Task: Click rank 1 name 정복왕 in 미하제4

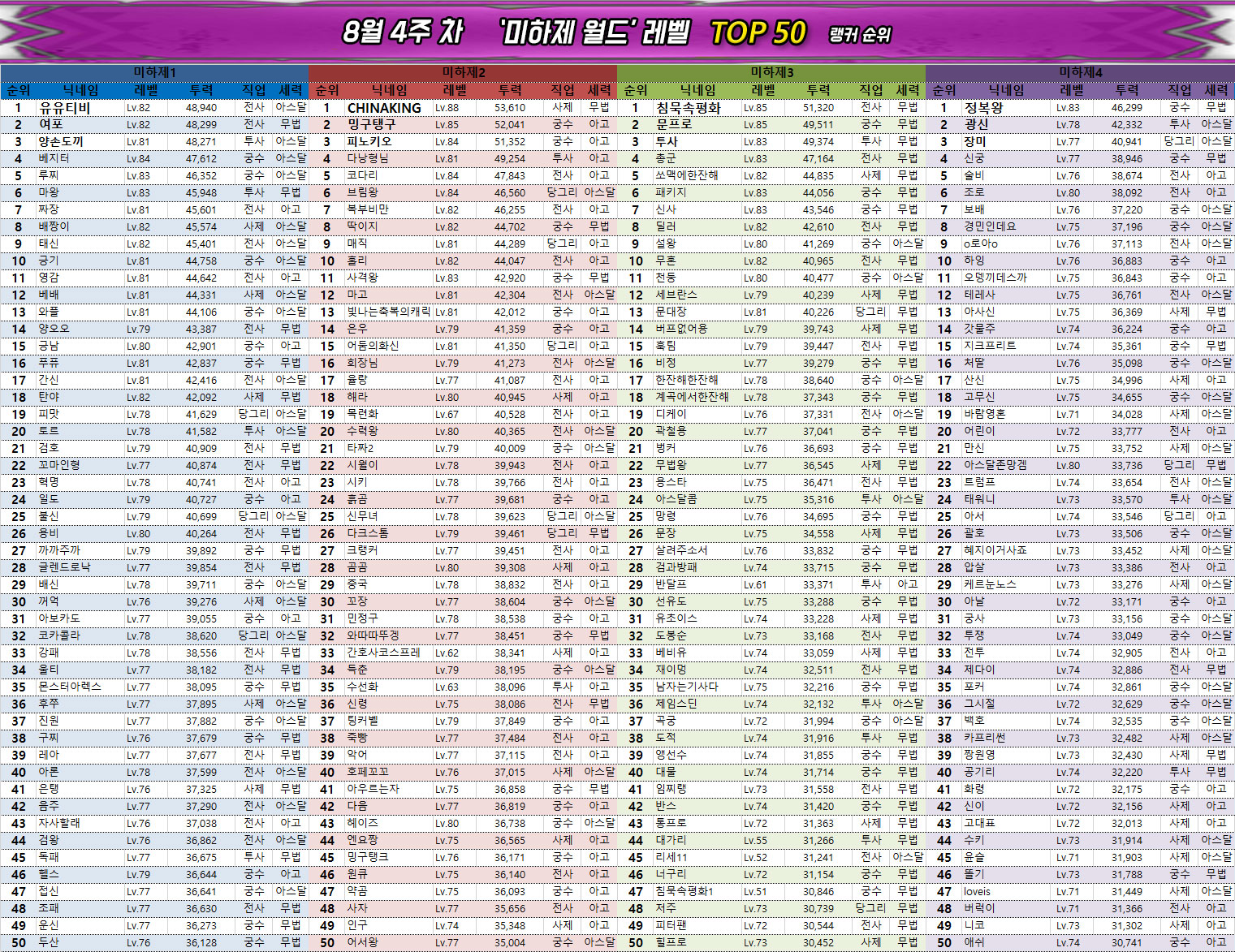Action: pyautogui.click(x=983, y=108)
